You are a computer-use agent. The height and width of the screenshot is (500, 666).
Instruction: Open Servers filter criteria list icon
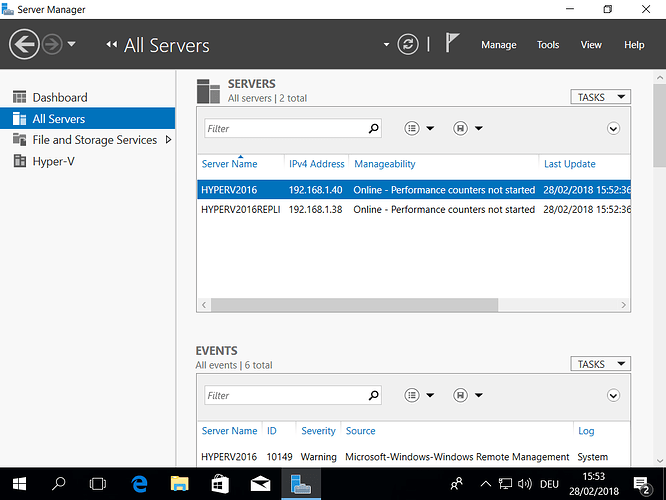pos(413,129)
